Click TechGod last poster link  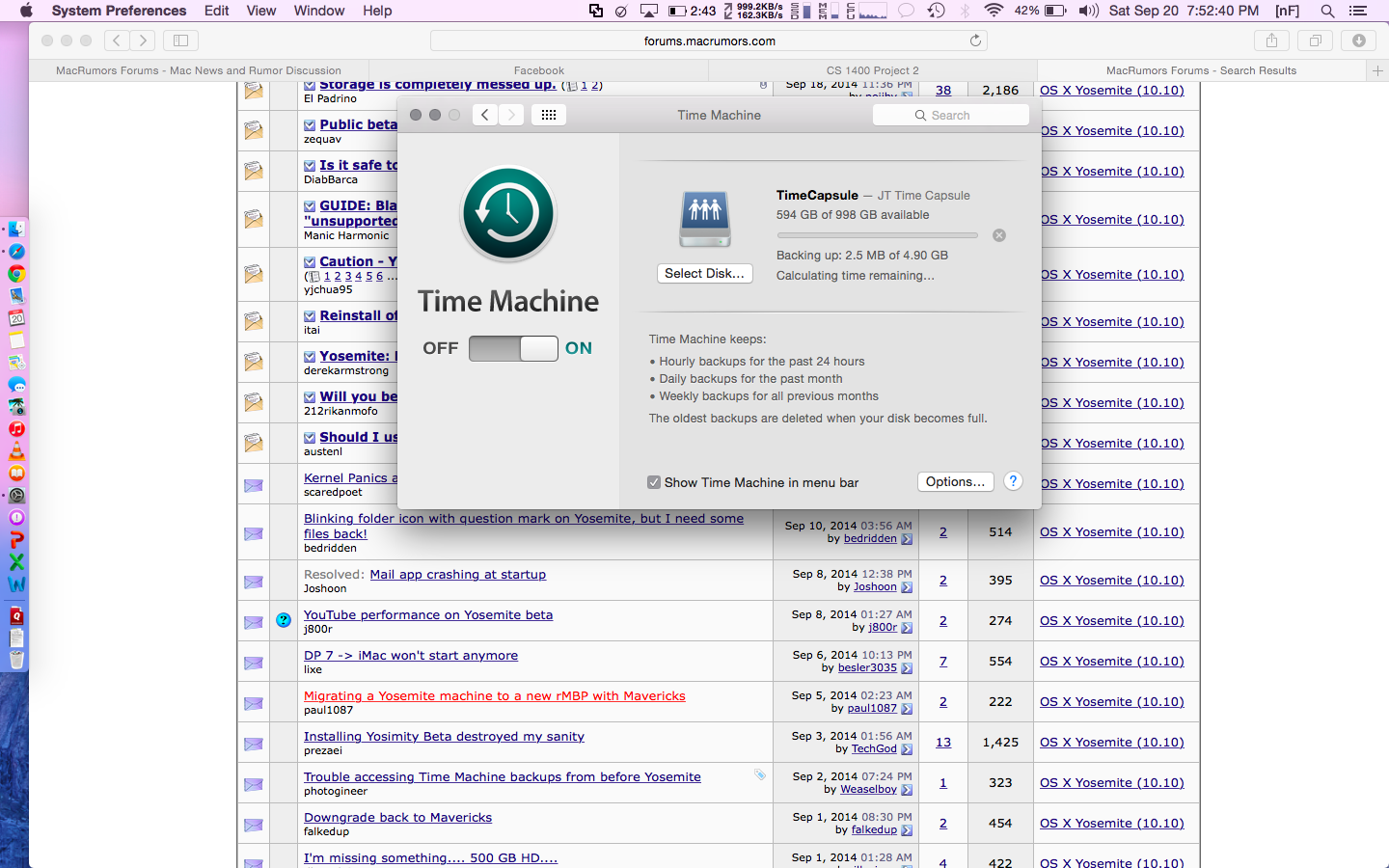(874, 748)
